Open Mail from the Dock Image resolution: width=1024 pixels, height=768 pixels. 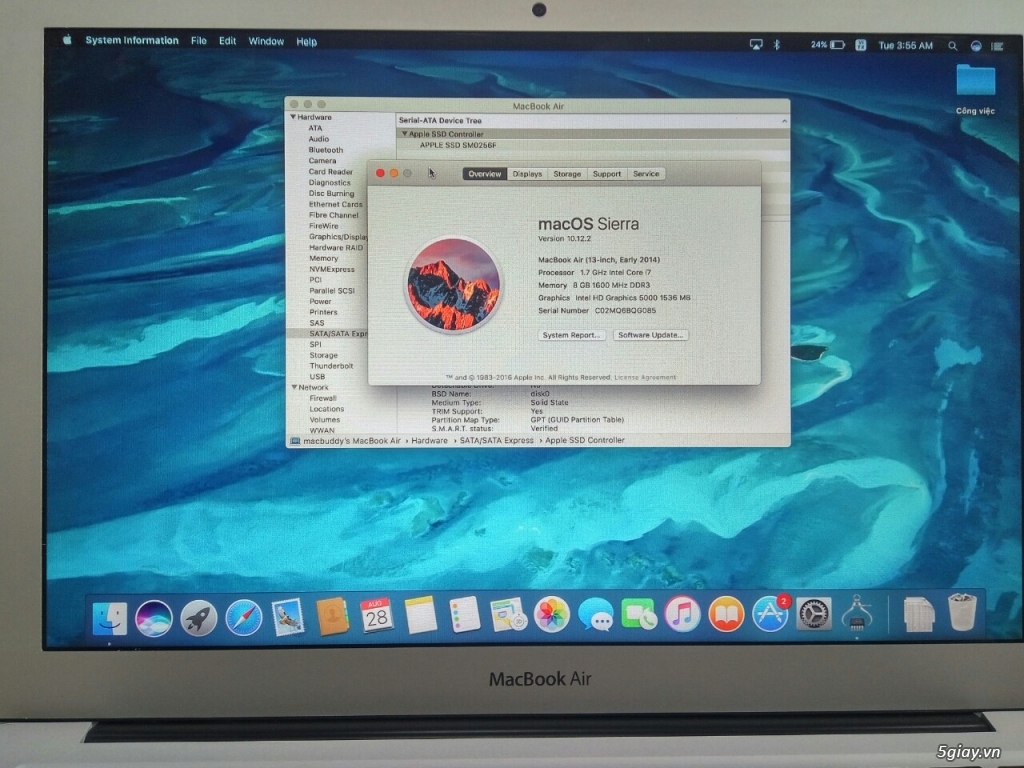tap(287, 617)
